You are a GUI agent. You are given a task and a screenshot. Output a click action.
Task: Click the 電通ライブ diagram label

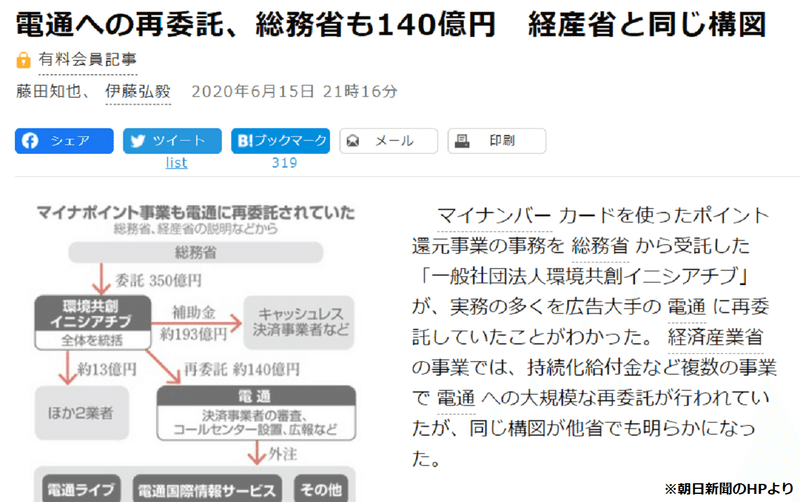point(81,490)
